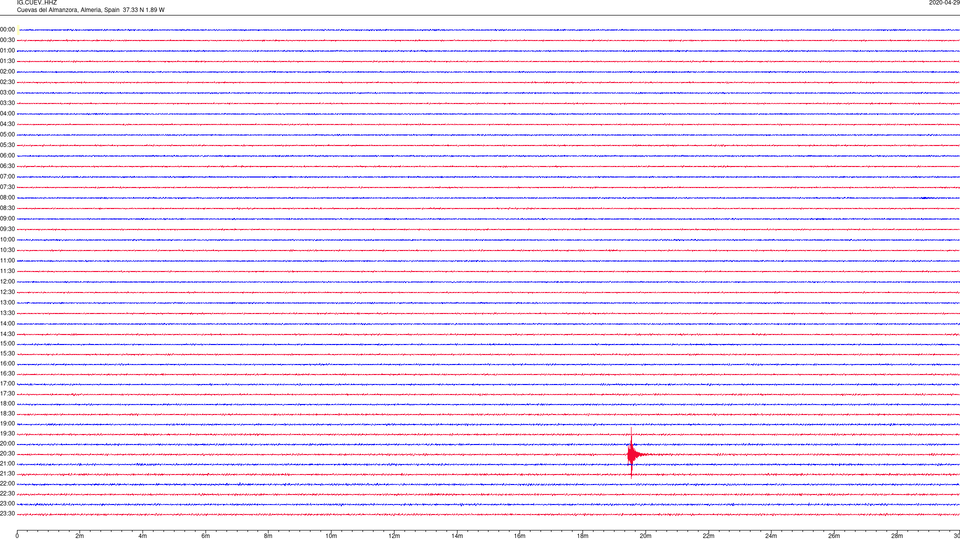Click the '6m' tick on the minutes axis
960x540 pixels.
pyautogui.click(x=206, y=536)
